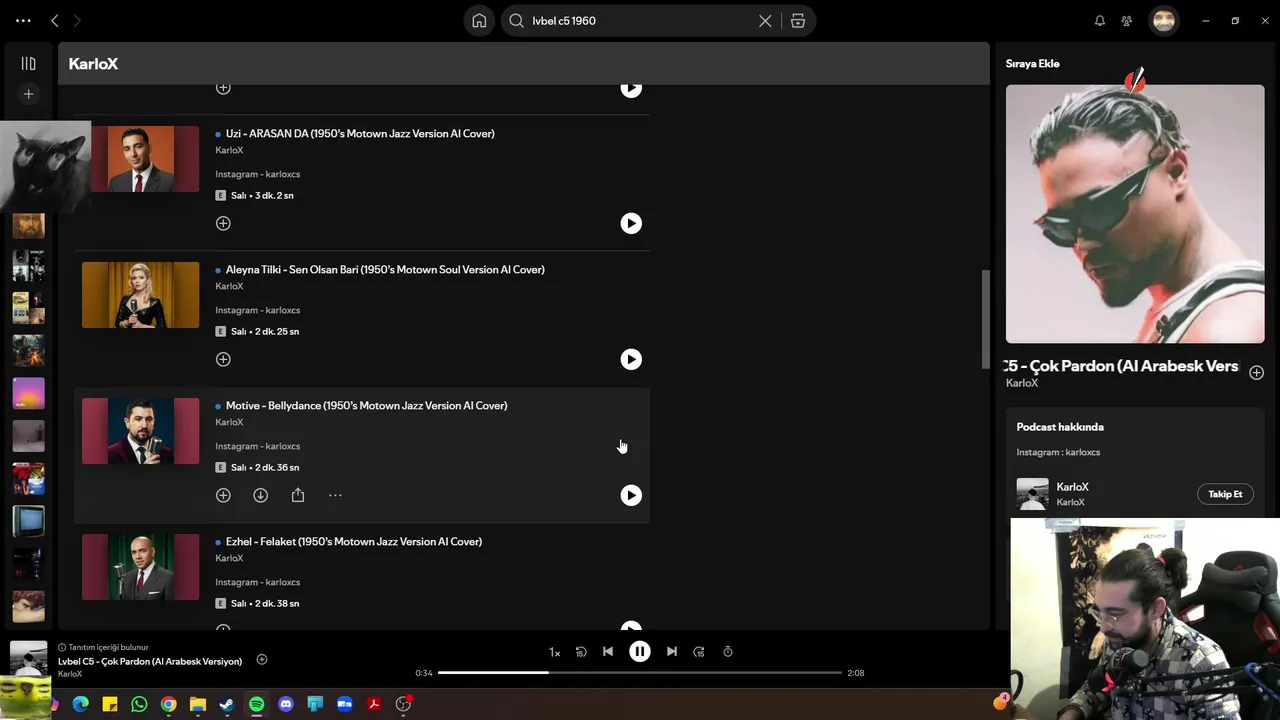This screenshot has width=1280, height=720.
Task: Skip to the next track
Action: tap(672, 651)
